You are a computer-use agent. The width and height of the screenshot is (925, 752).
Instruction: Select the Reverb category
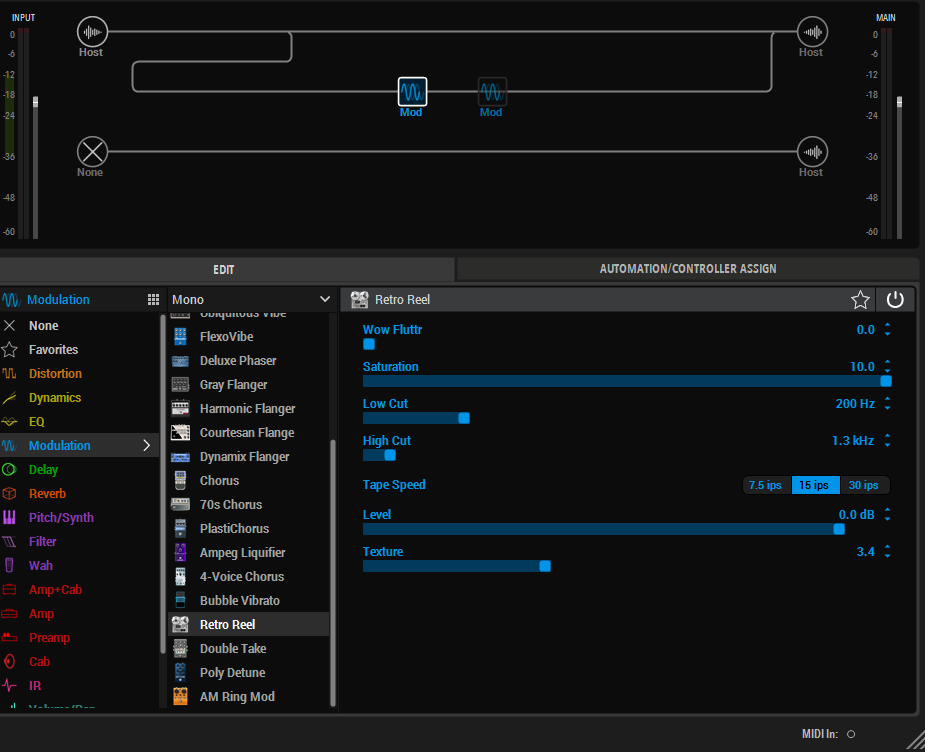(47, 494)
